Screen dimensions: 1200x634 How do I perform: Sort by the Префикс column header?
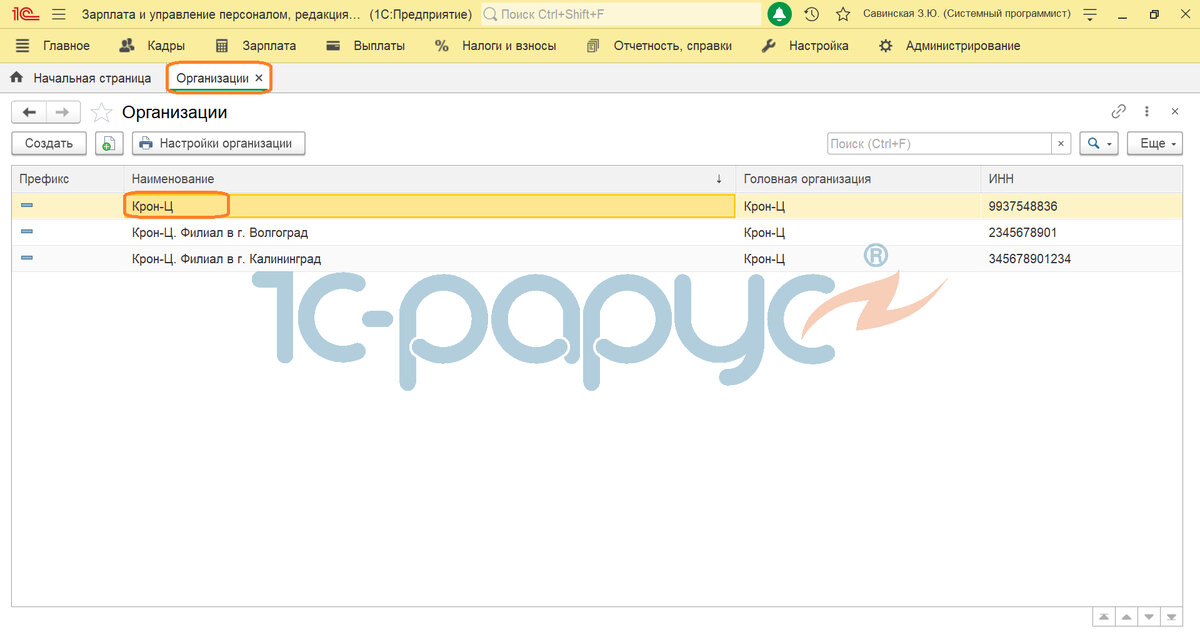[67, 179]
